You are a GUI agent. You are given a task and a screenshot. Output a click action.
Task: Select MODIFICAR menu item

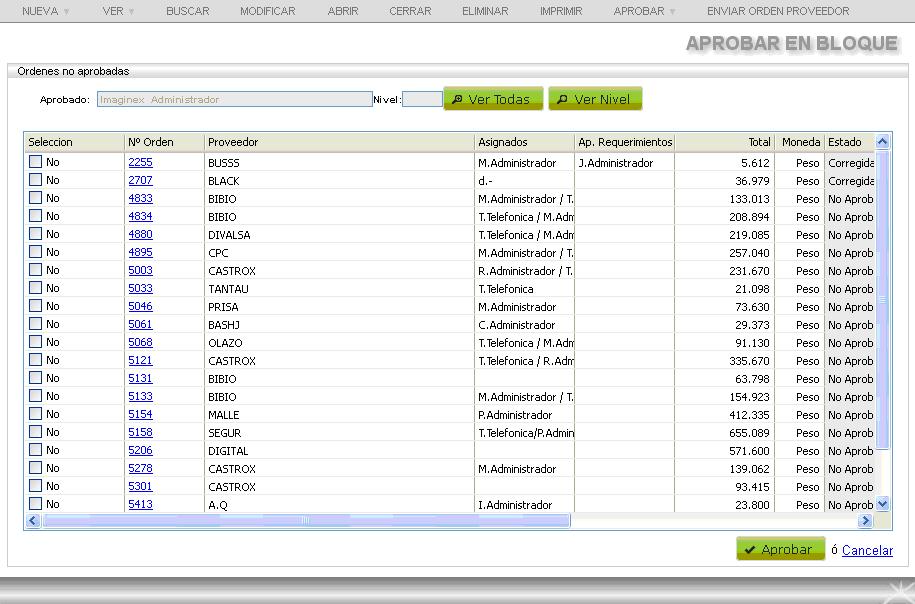[267, 11]
